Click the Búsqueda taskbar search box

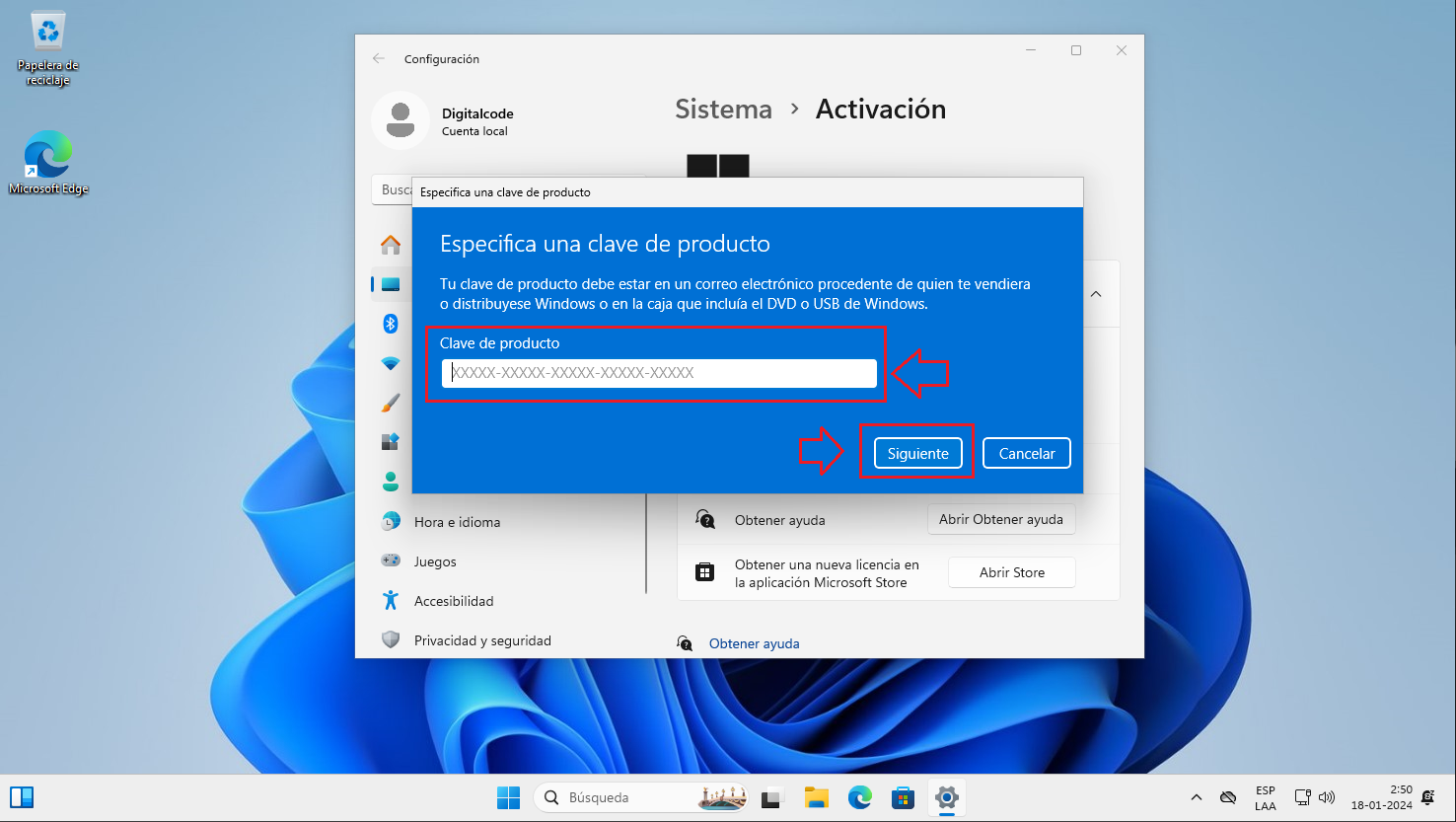click(641, 797)
